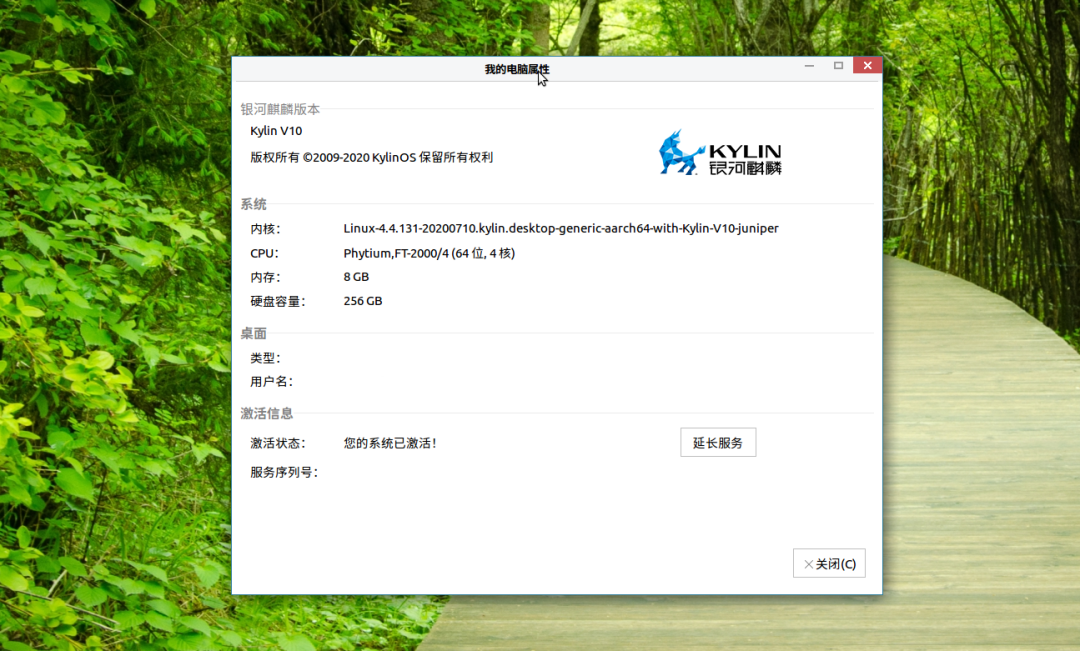Click the 我的电脑属性 title bar text
Image resolution: width=1080 pixels, height=651 pixels.
pos(516,69)
